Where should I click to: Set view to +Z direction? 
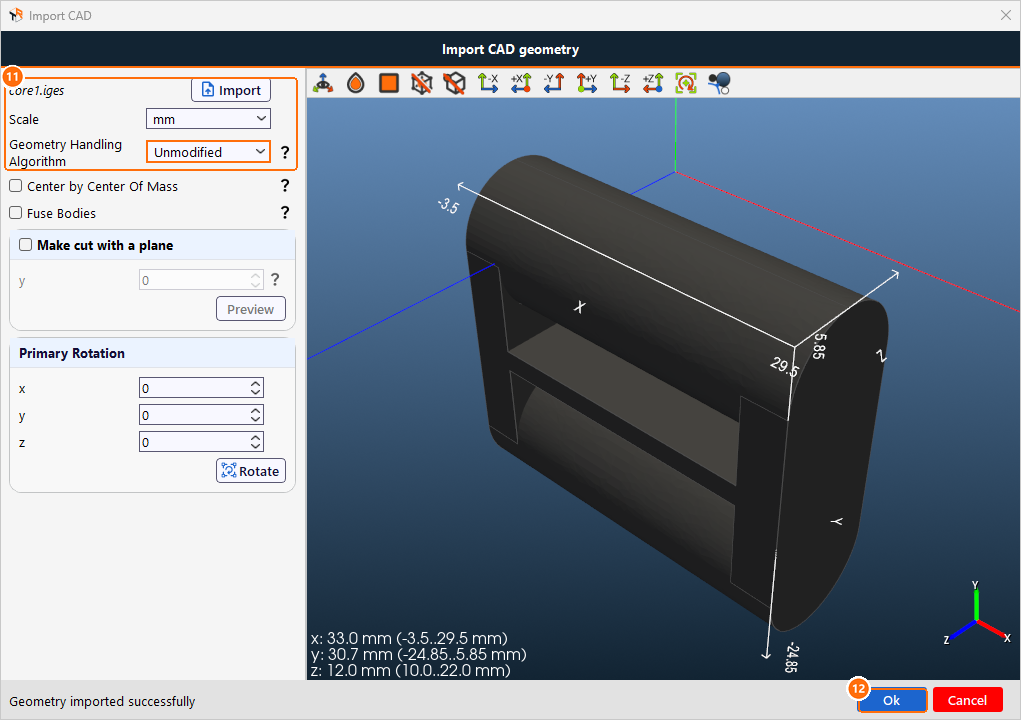coord(653,83)
